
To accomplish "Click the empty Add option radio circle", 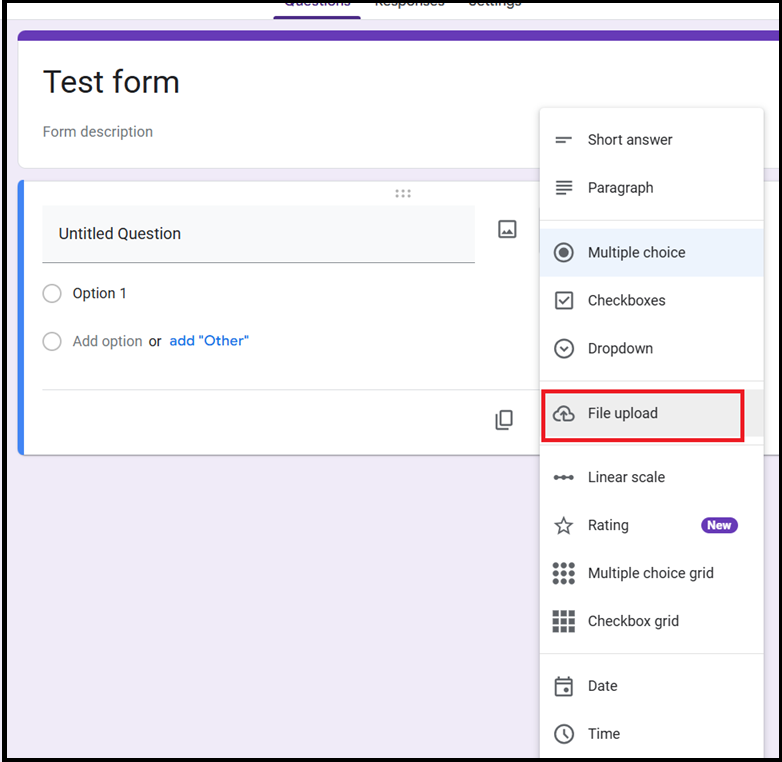I will pos(52,342).
